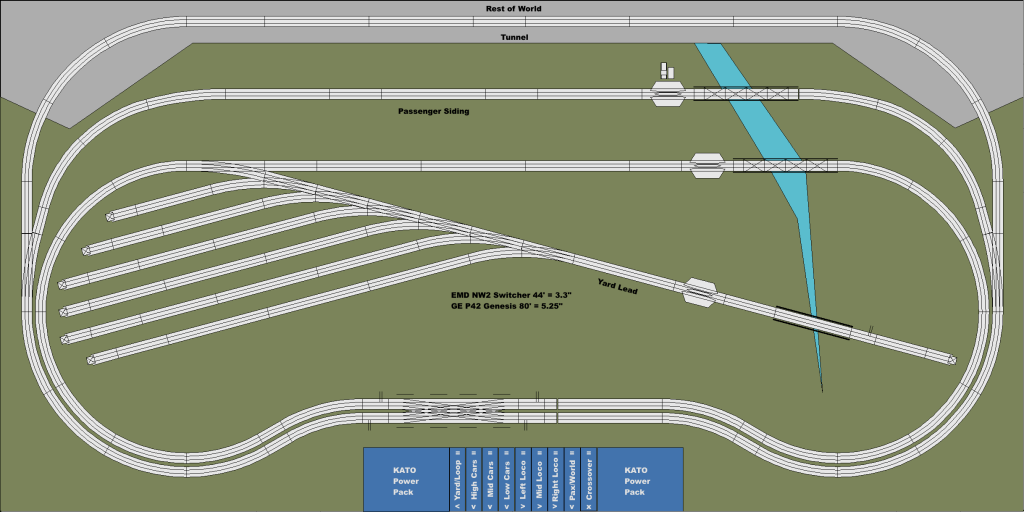Click the rerailer on the middle loop track
The image size is (1024, 512).
[x=707, y=165]
